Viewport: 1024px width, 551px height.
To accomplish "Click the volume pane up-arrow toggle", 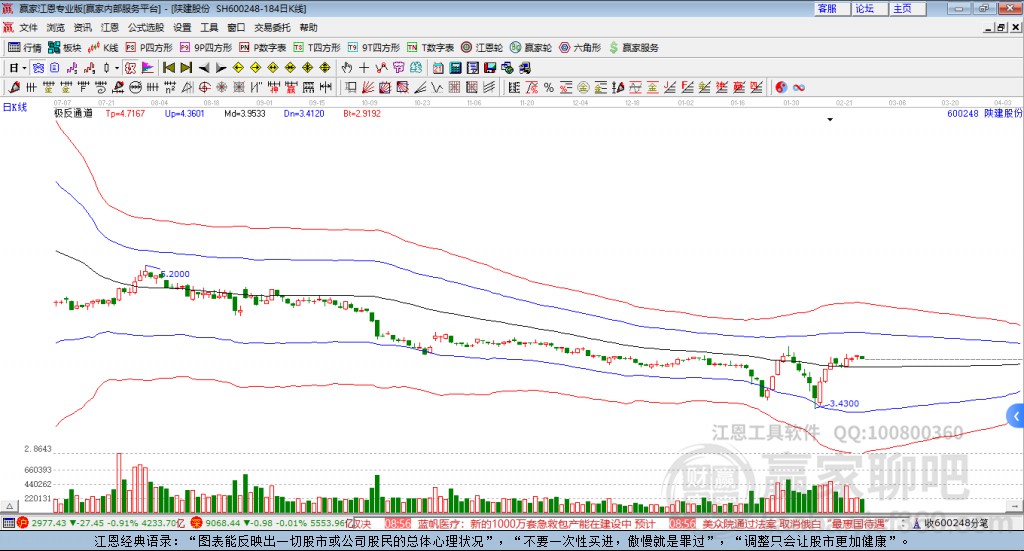I will (9, 506).
